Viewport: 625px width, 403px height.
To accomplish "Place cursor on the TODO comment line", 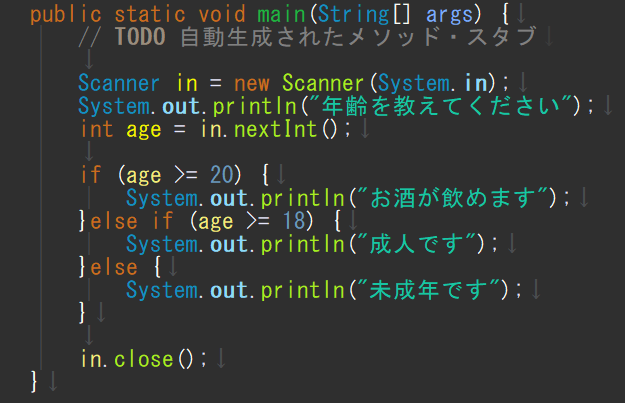I will click(x=307, y=37).
